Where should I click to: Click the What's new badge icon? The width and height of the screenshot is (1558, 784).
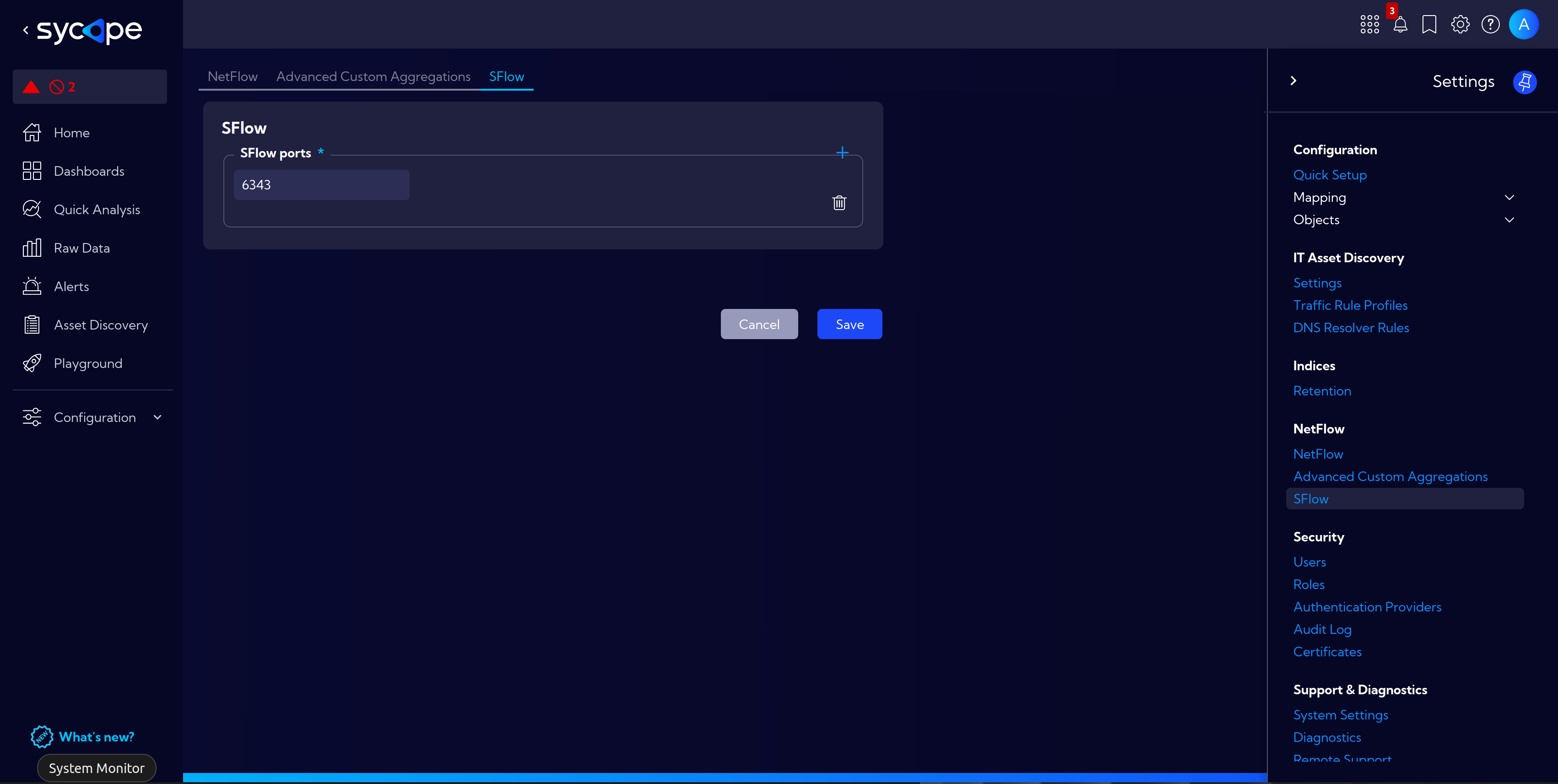tap(42, 736)
